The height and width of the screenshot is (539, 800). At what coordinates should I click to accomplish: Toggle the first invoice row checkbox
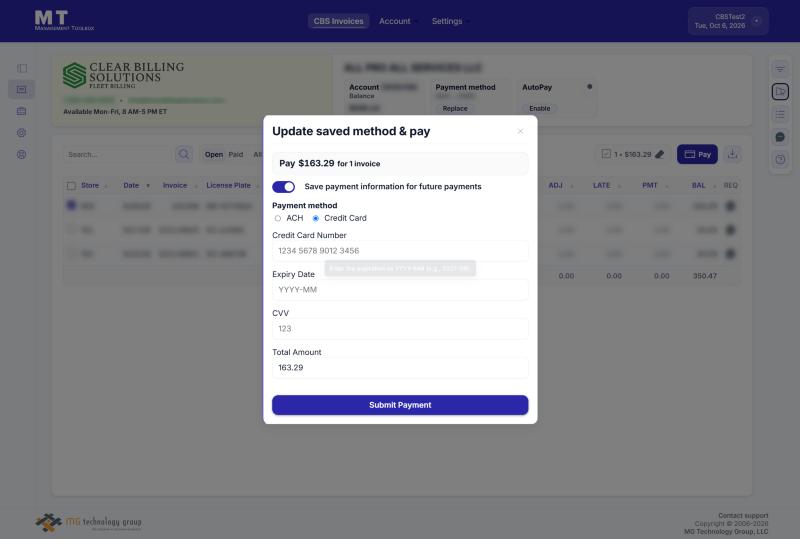click(71, 205)
